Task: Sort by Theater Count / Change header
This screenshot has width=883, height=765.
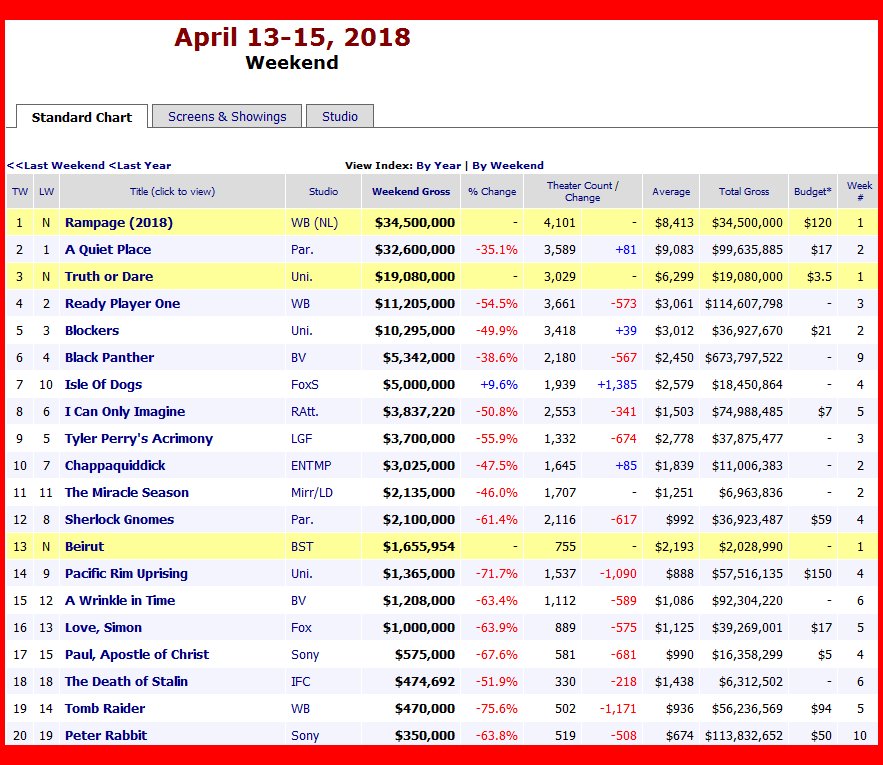Action: [583, 192]
